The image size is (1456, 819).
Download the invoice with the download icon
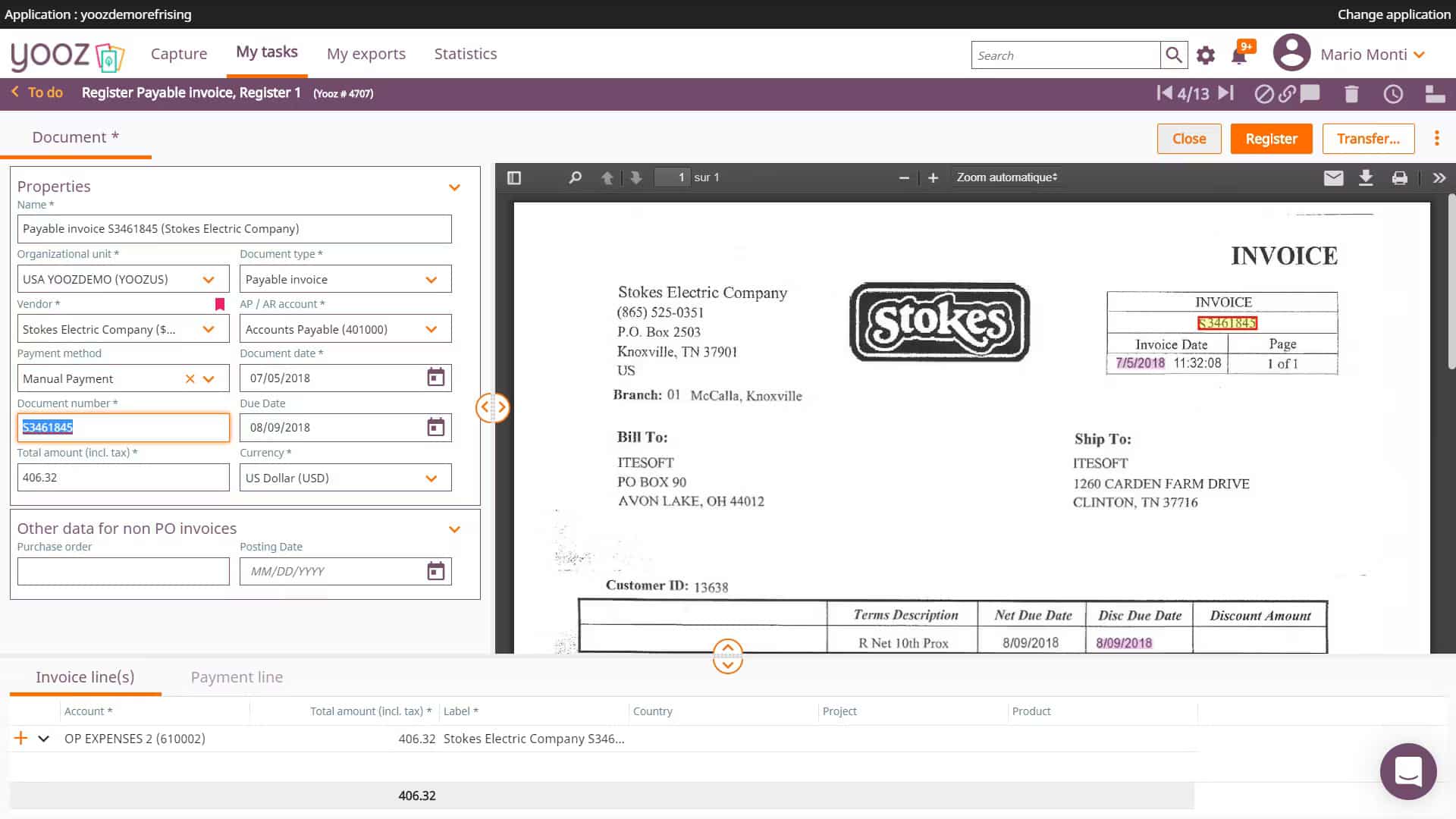(1366, 177)
